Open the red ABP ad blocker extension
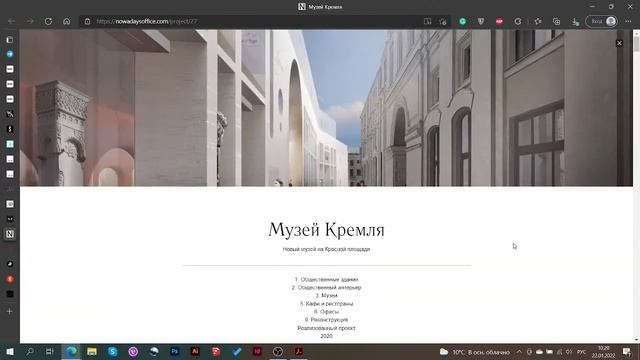The width and height of the screenshot is (640, 360). coord(499,21)
